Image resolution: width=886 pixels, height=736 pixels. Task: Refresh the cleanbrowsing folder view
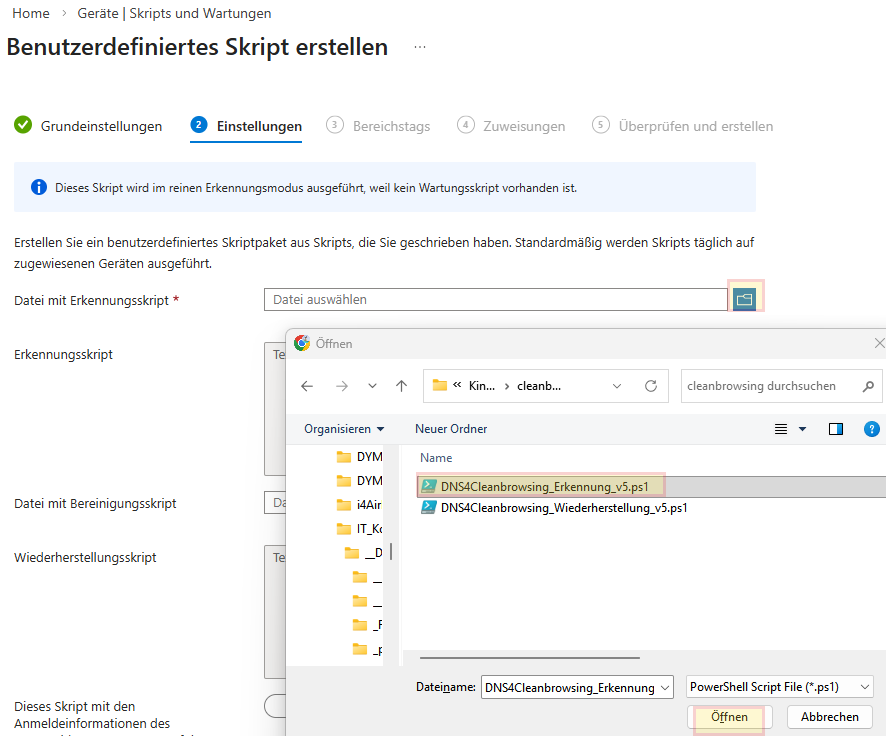tap(650, 386)
